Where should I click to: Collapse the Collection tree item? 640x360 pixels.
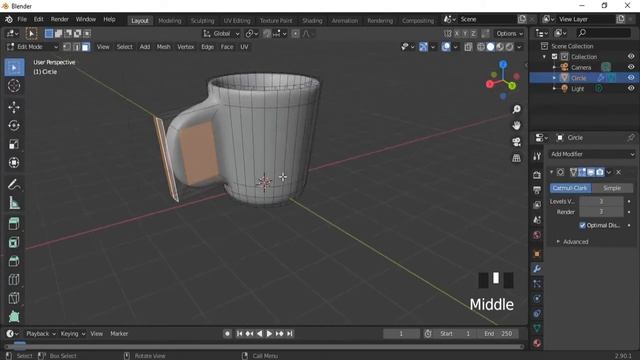[544, 57]
